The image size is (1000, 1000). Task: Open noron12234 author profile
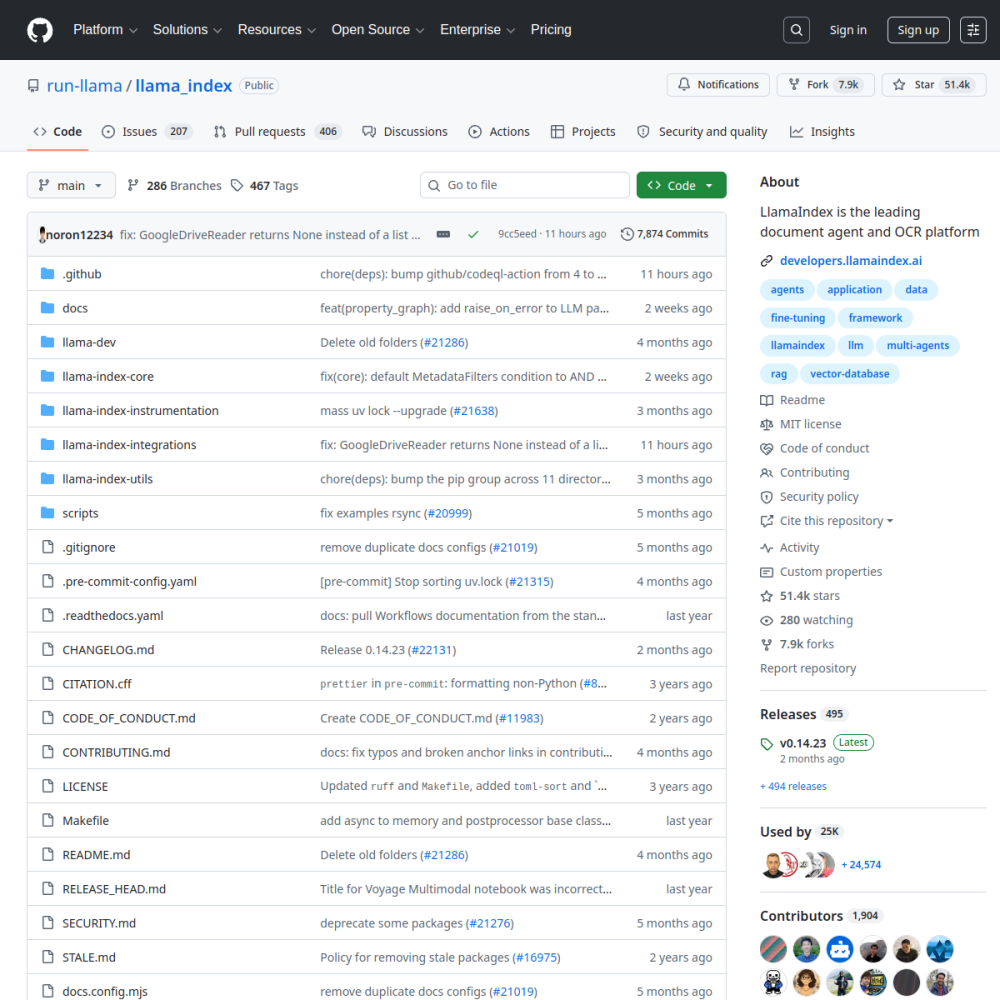click(x=79, y=235)
